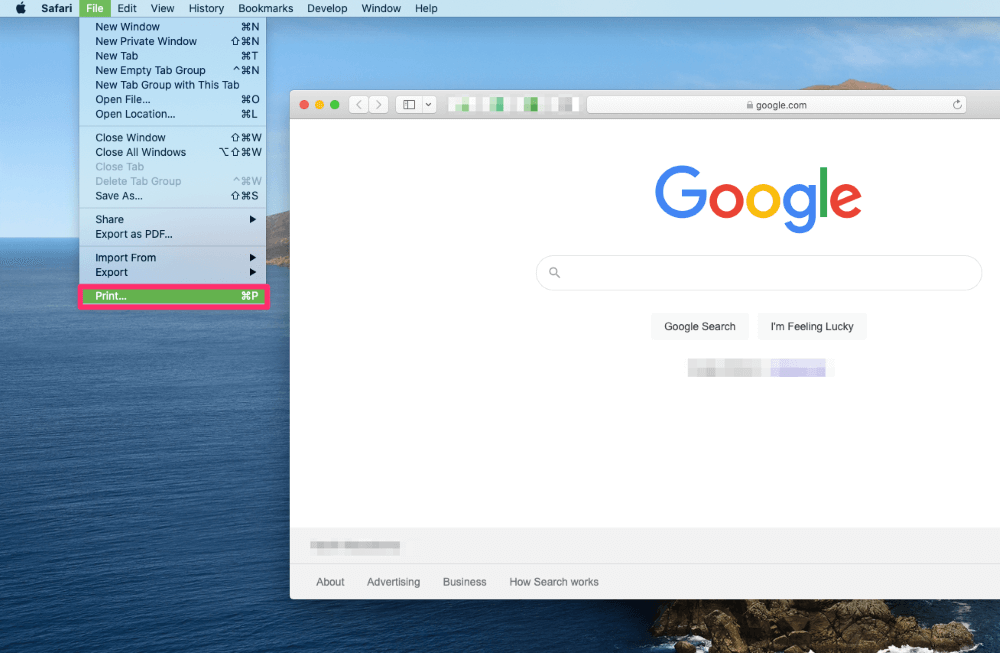Open How Search works link
The width and height of the screenshot is (1000, 653).
pyautogui.click(x=554, y=582)
